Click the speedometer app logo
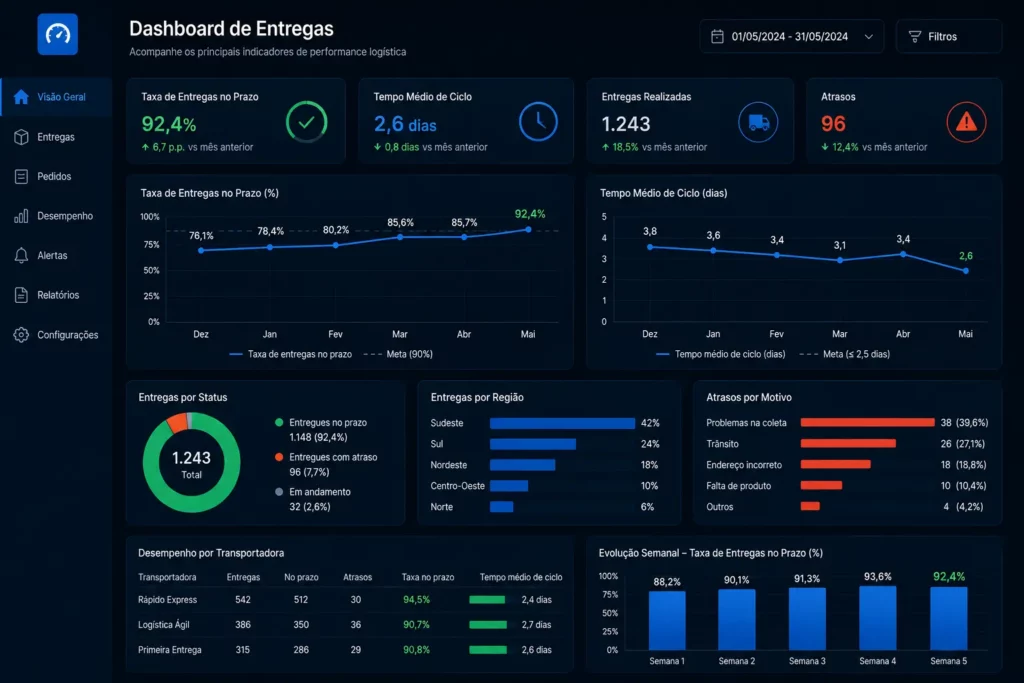Viewport: 1024px width, 683px height. (57, 34)
